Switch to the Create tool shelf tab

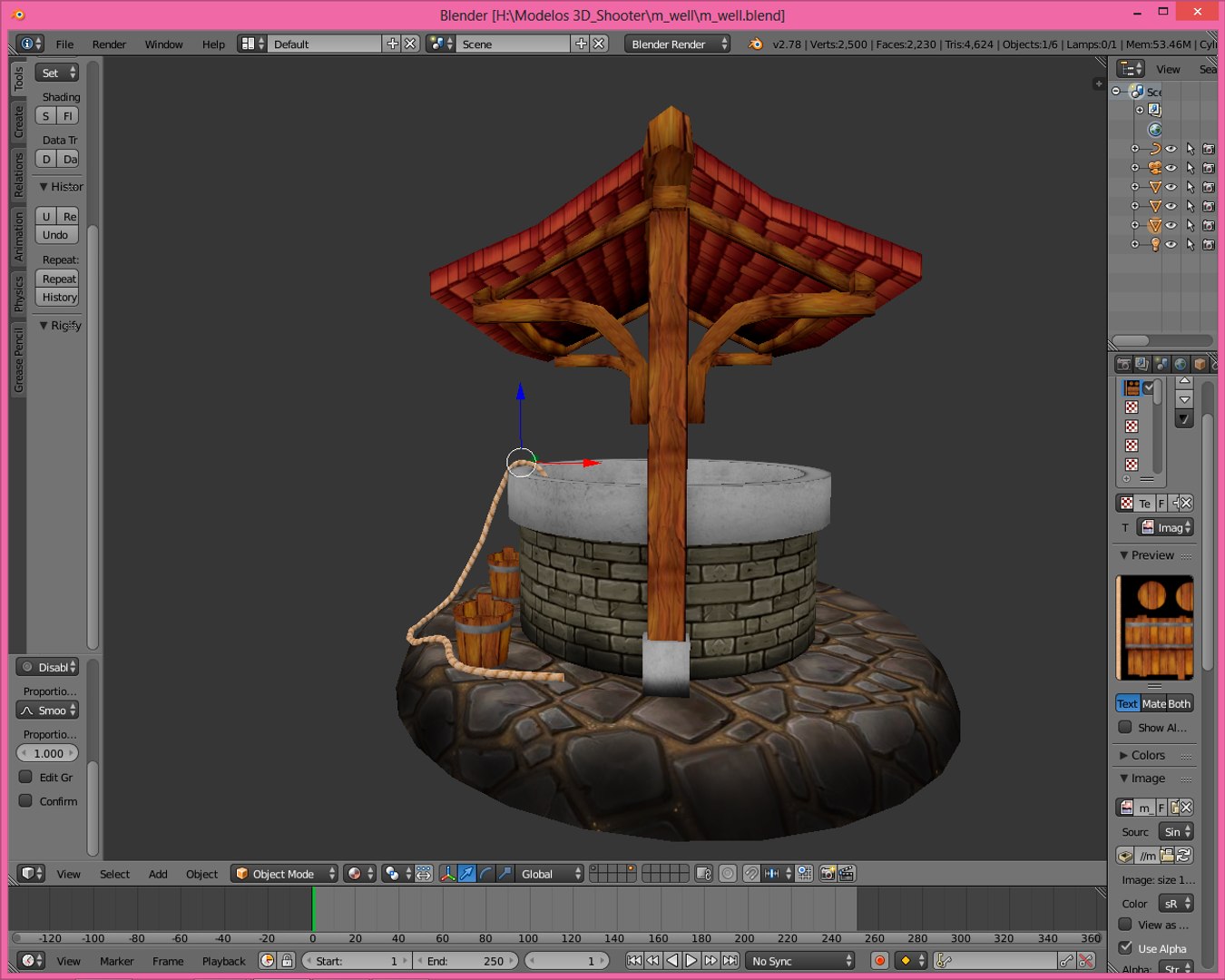(19, 122)
